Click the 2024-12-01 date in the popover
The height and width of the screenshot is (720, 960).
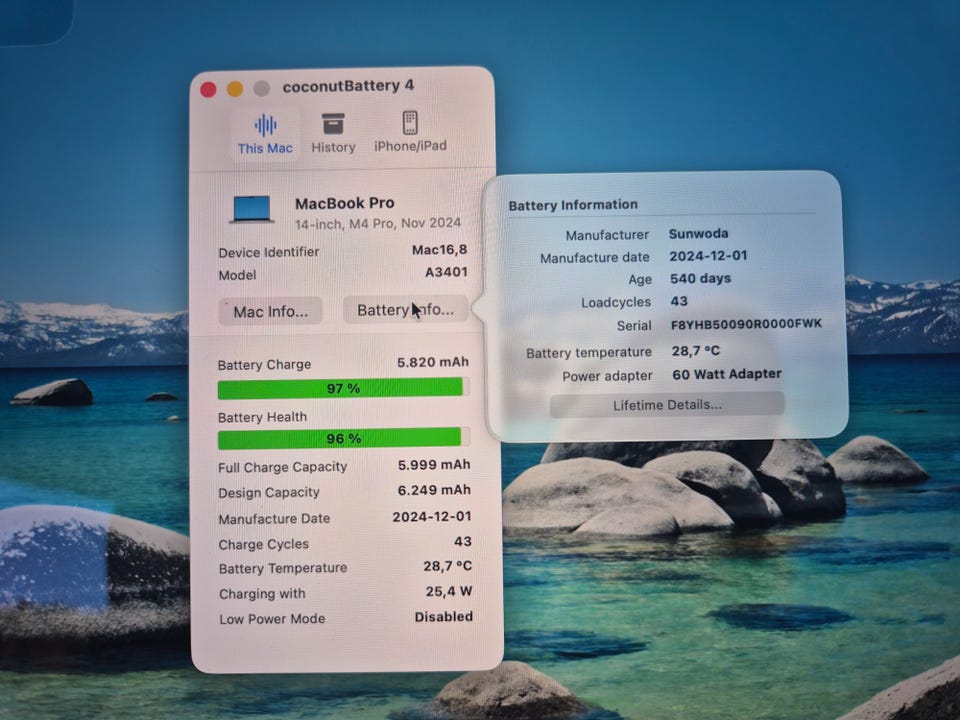click(x=708, y=256)
